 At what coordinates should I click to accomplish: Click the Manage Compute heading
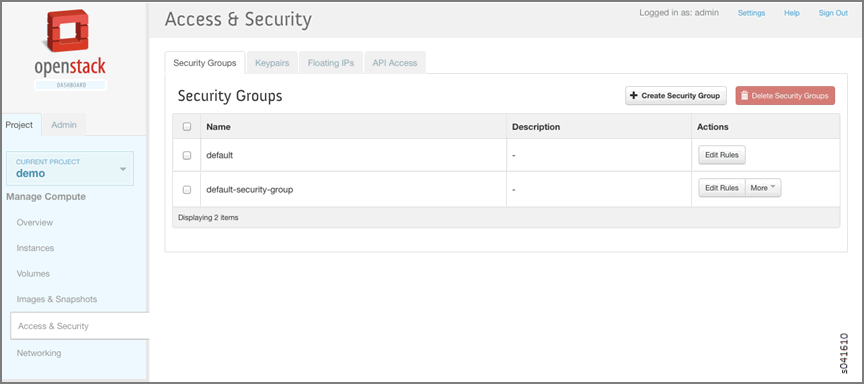[x=46, y=197]
